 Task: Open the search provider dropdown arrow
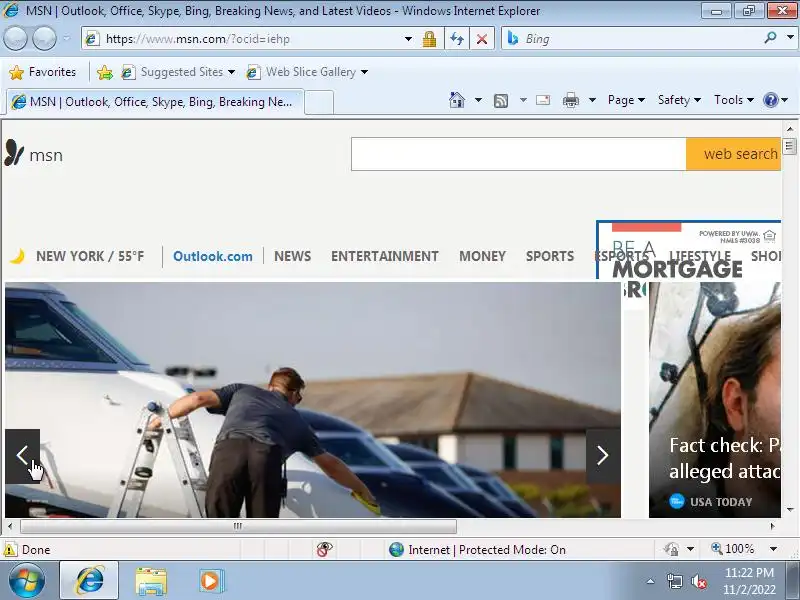[x=790, y=38]
